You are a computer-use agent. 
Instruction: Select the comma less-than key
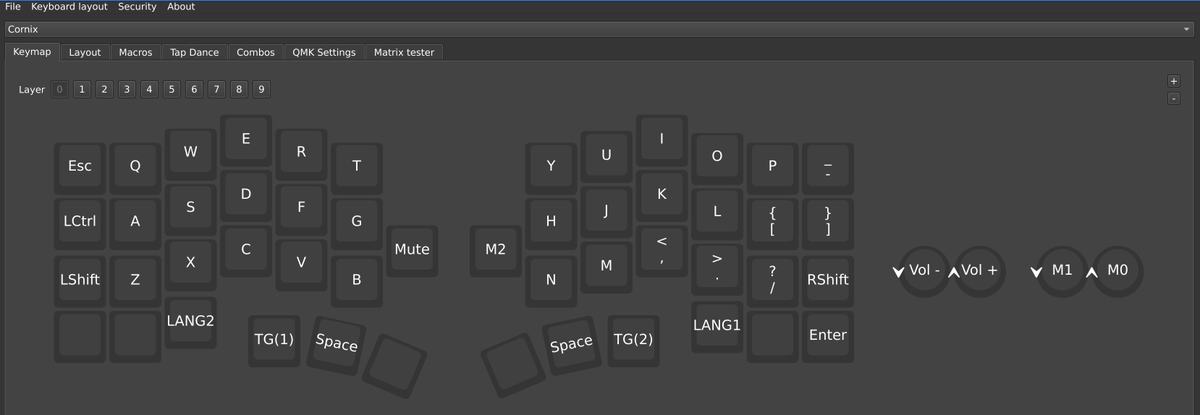pos(661,251)
